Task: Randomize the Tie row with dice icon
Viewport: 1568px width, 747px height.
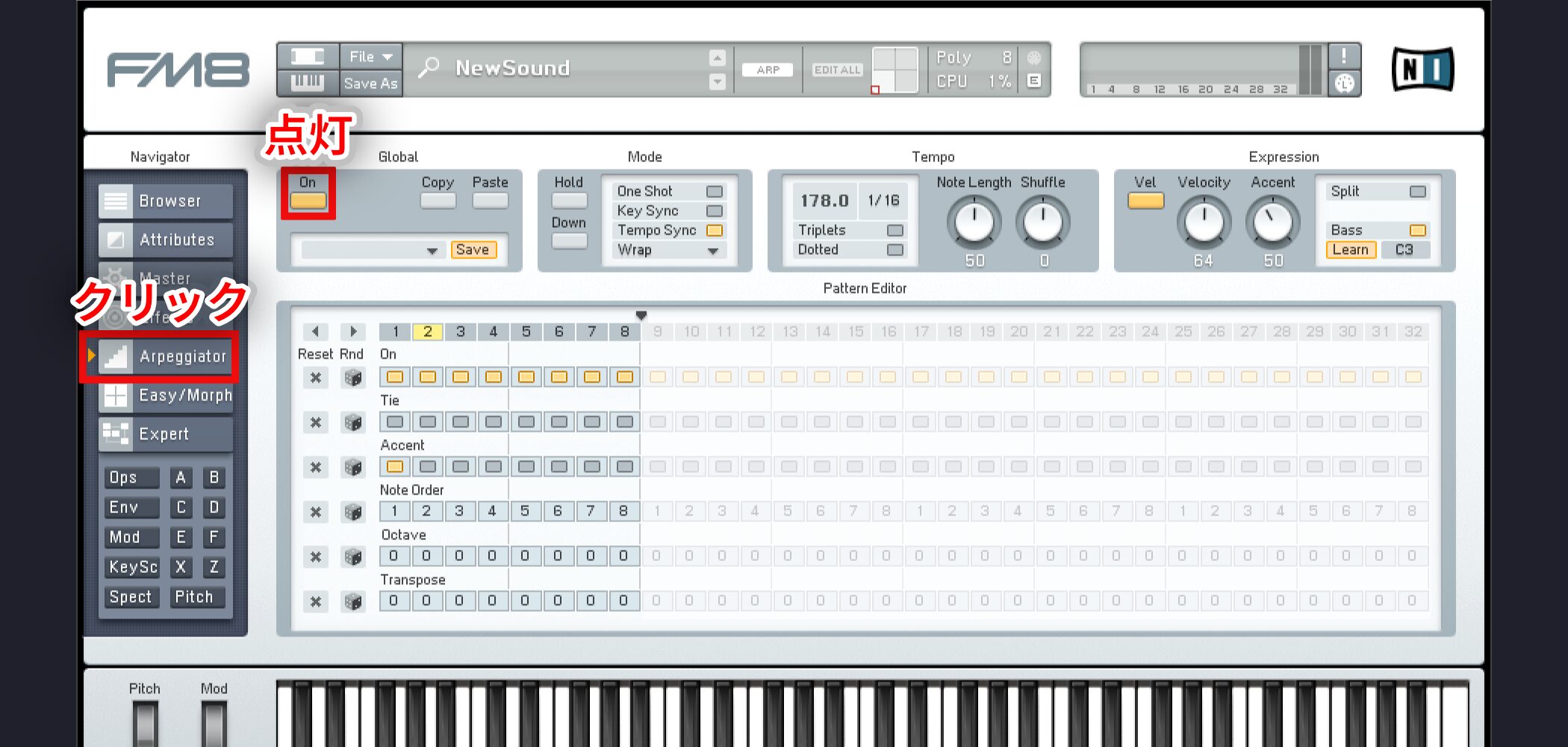Action: (353, 422)
